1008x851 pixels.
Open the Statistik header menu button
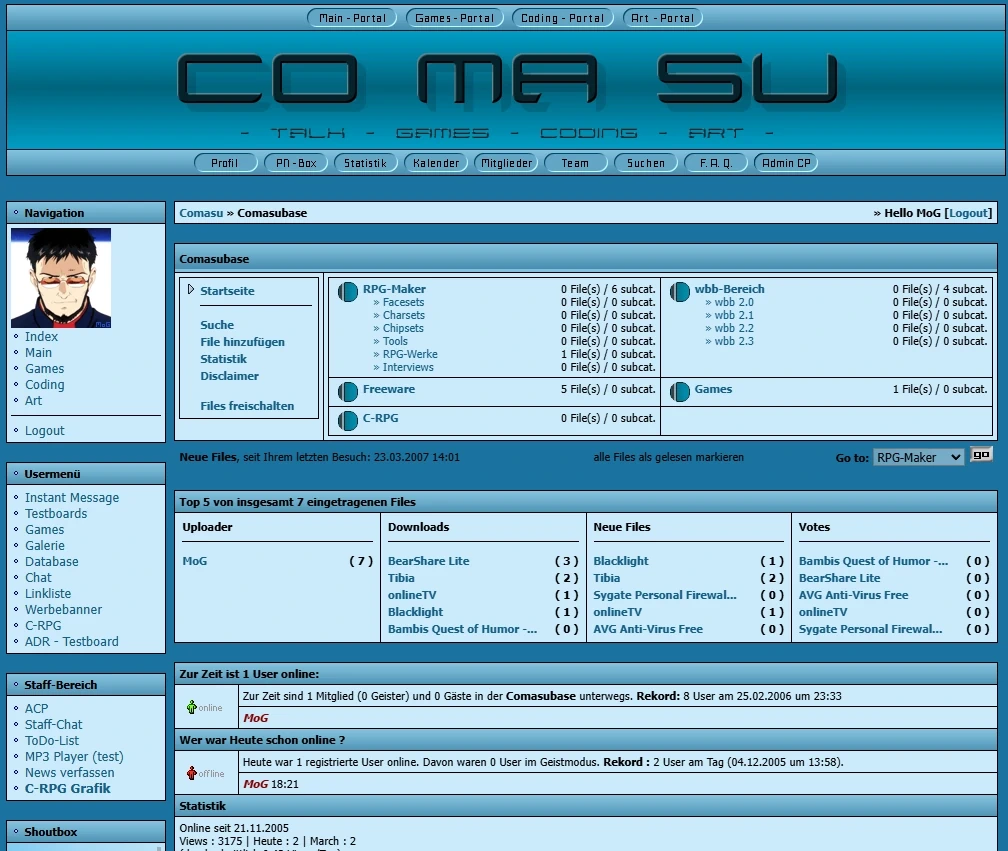[366, 163]
